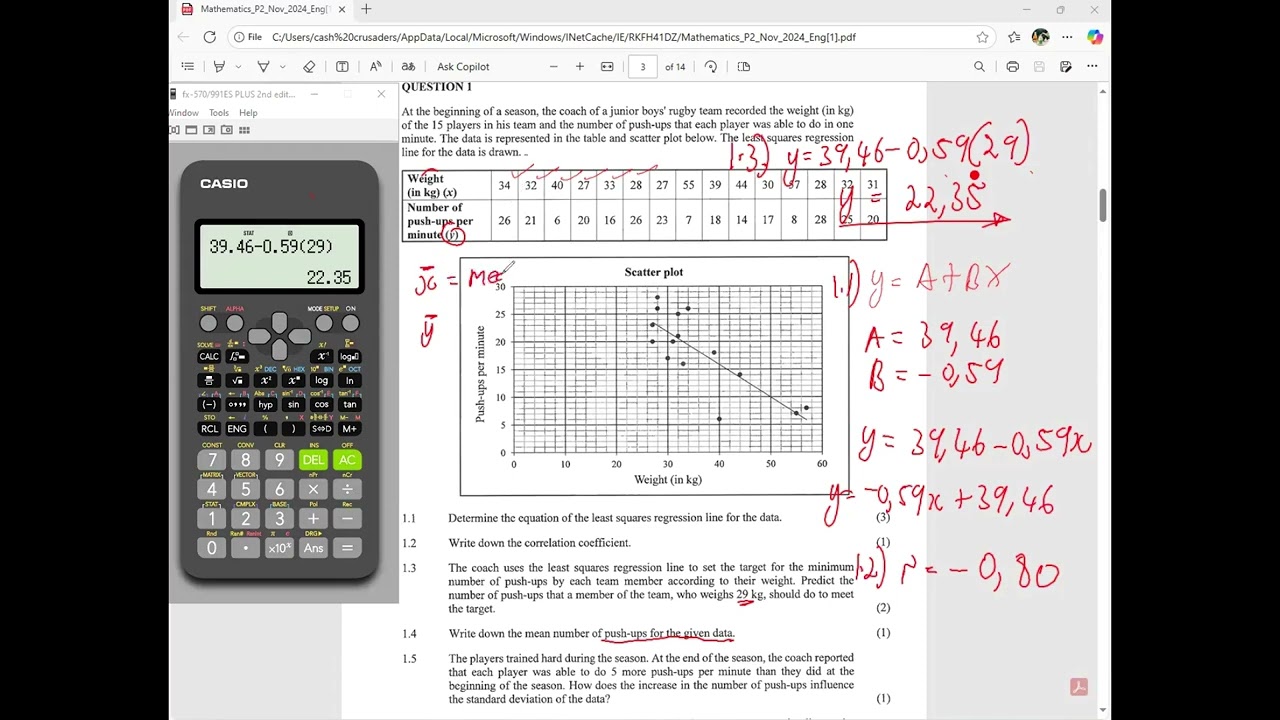Screen dimensions: 1280x720
Task: Click the equals key on the calculator
Action: pyautogui.click(x=347, y=548)
